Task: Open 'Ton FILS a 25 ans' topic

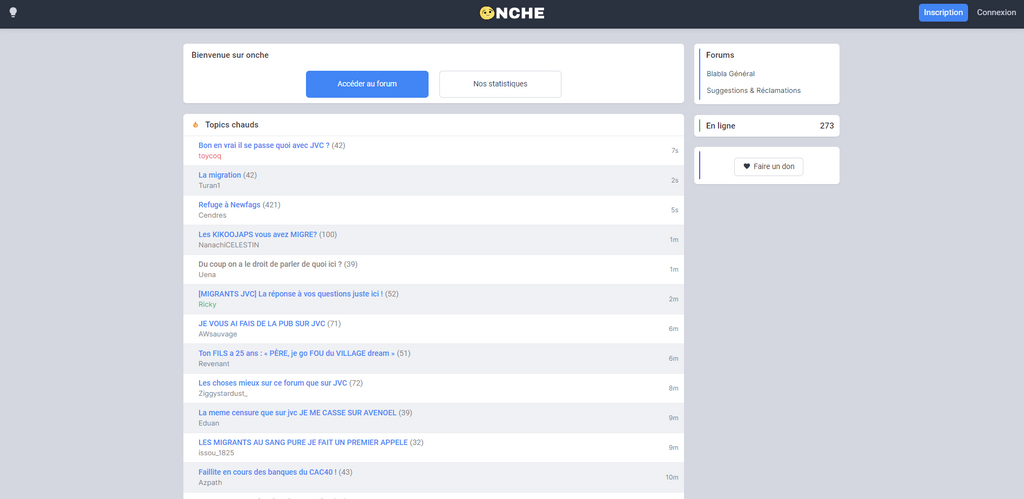Action: pyautogui.click(x=296, y=353)
